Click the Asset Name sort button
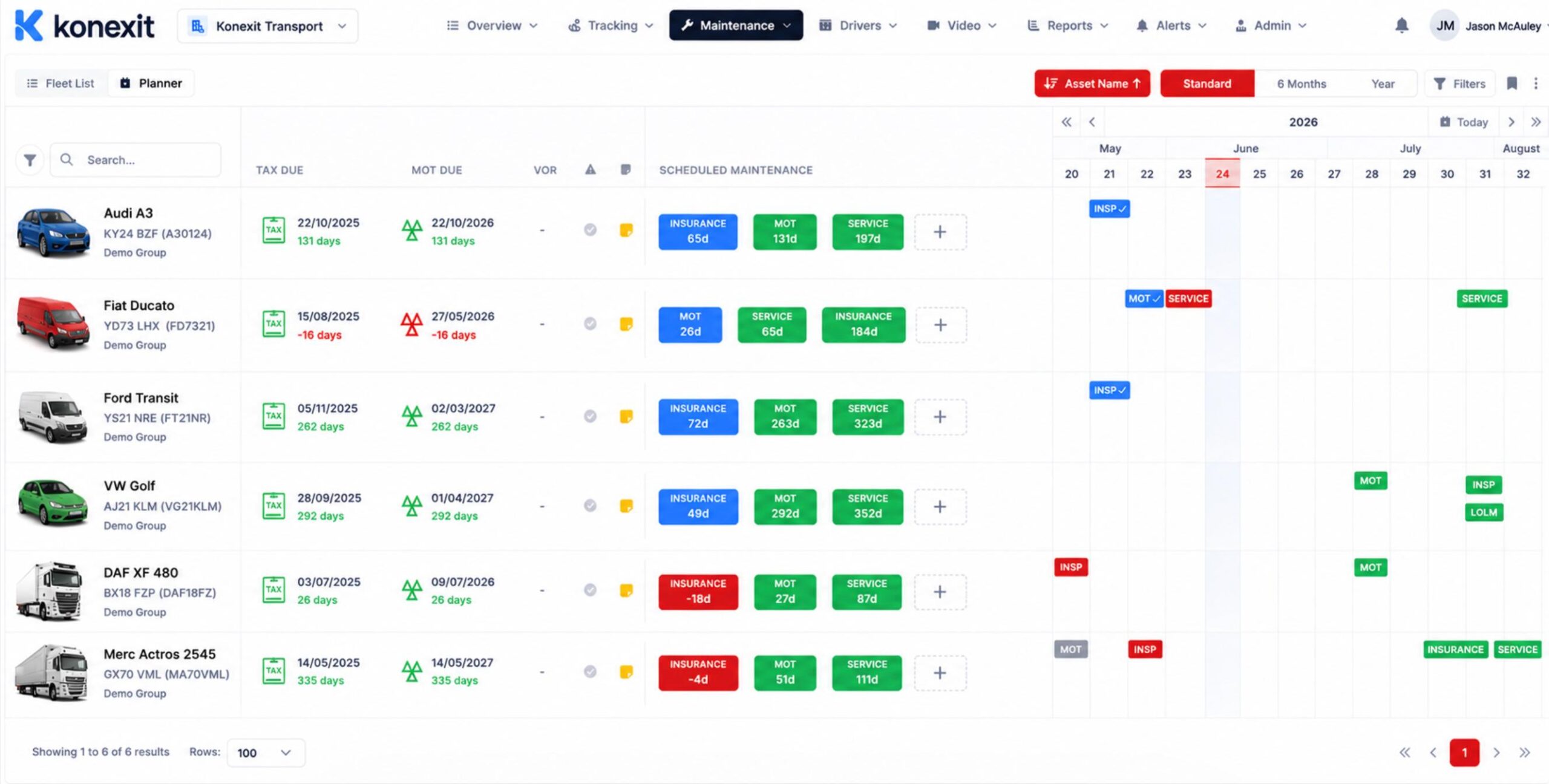Screen dimensions: 1549x784 pyautogui.click(x=1092, y=83)
